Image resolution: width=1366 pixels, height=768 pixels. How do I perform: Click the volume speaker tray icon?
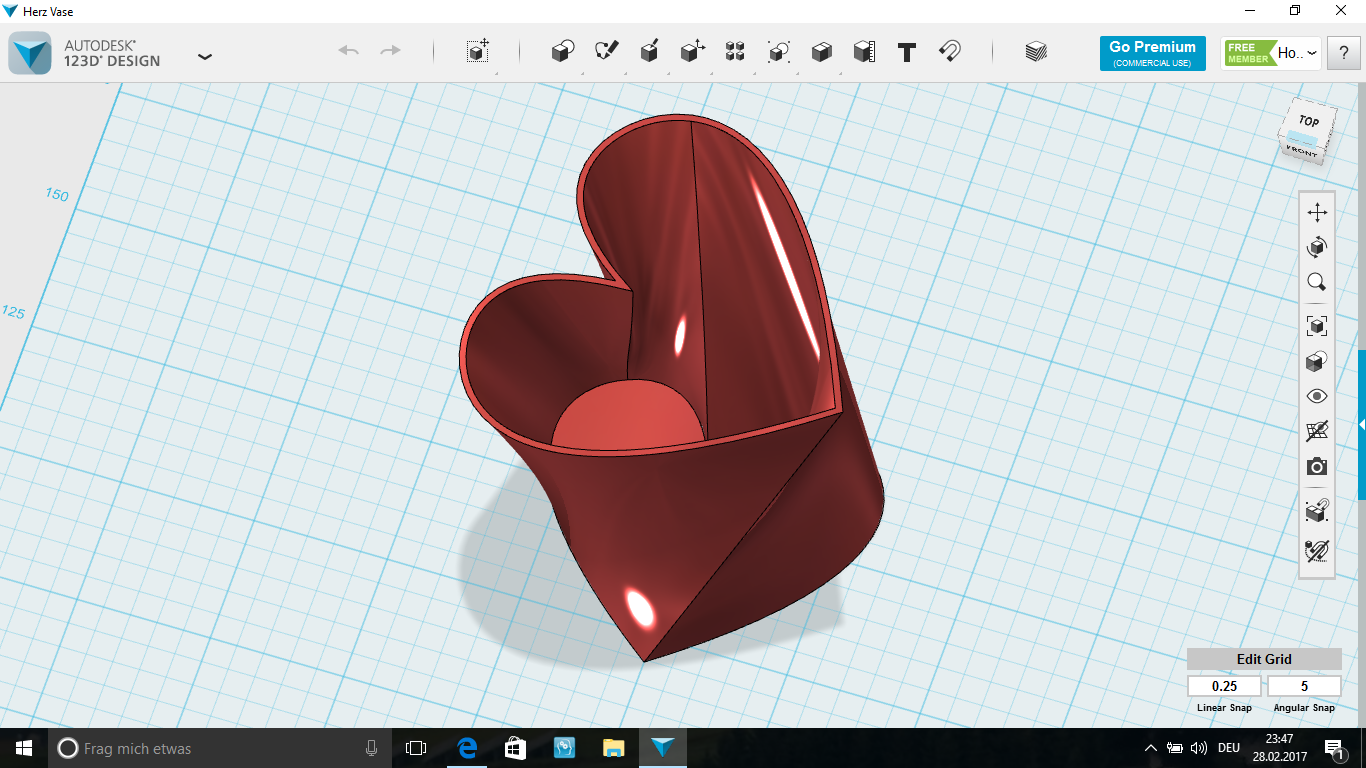[1199, 748]
